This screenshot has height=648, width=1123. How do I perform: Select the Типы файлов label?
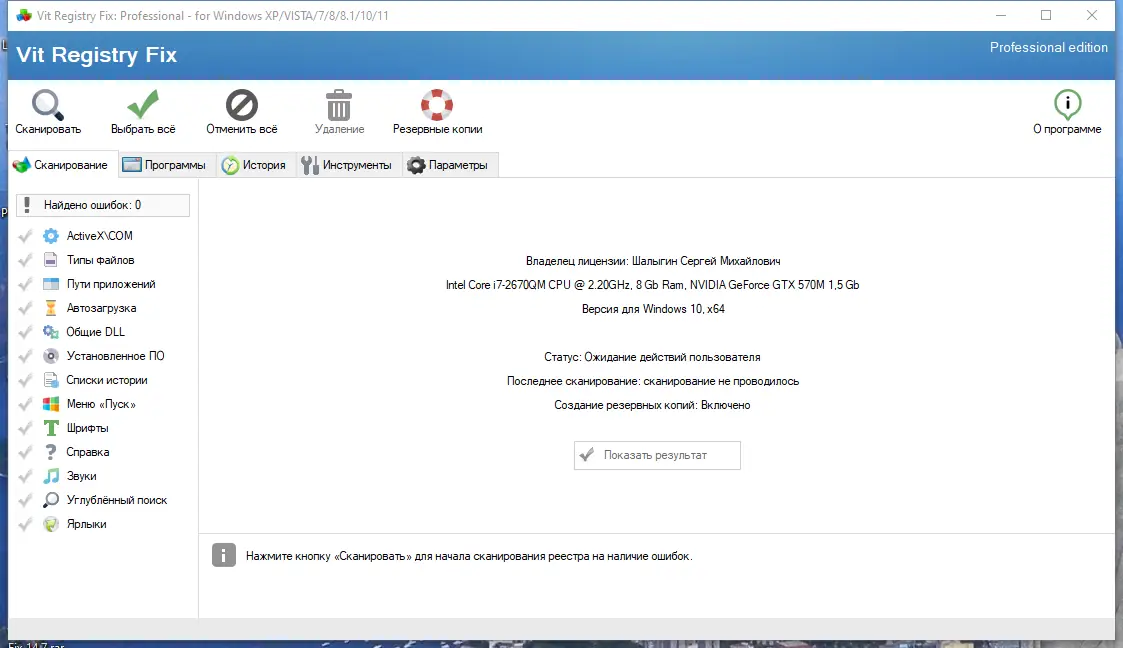(x=100, y=260)
